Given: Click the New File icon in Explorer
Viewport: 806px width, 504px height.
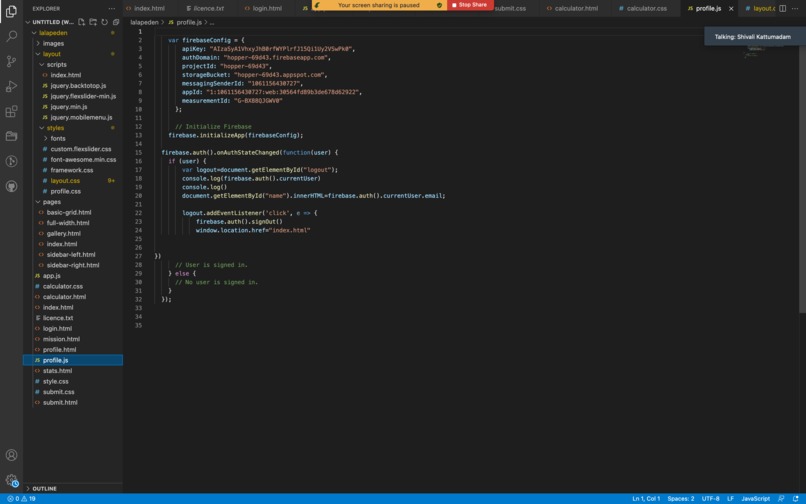Looking at the screenshot, I should pos(82,22).
